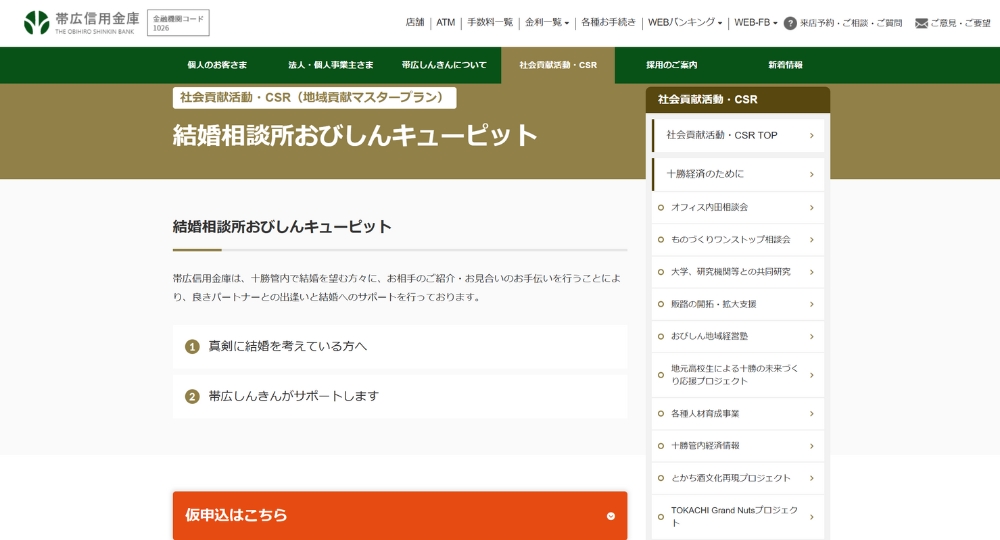Open とかち酒文化再現プロジェクト sidebar link
The height and width of the screenshot is (540, 1000).
(x=738, y=478)
